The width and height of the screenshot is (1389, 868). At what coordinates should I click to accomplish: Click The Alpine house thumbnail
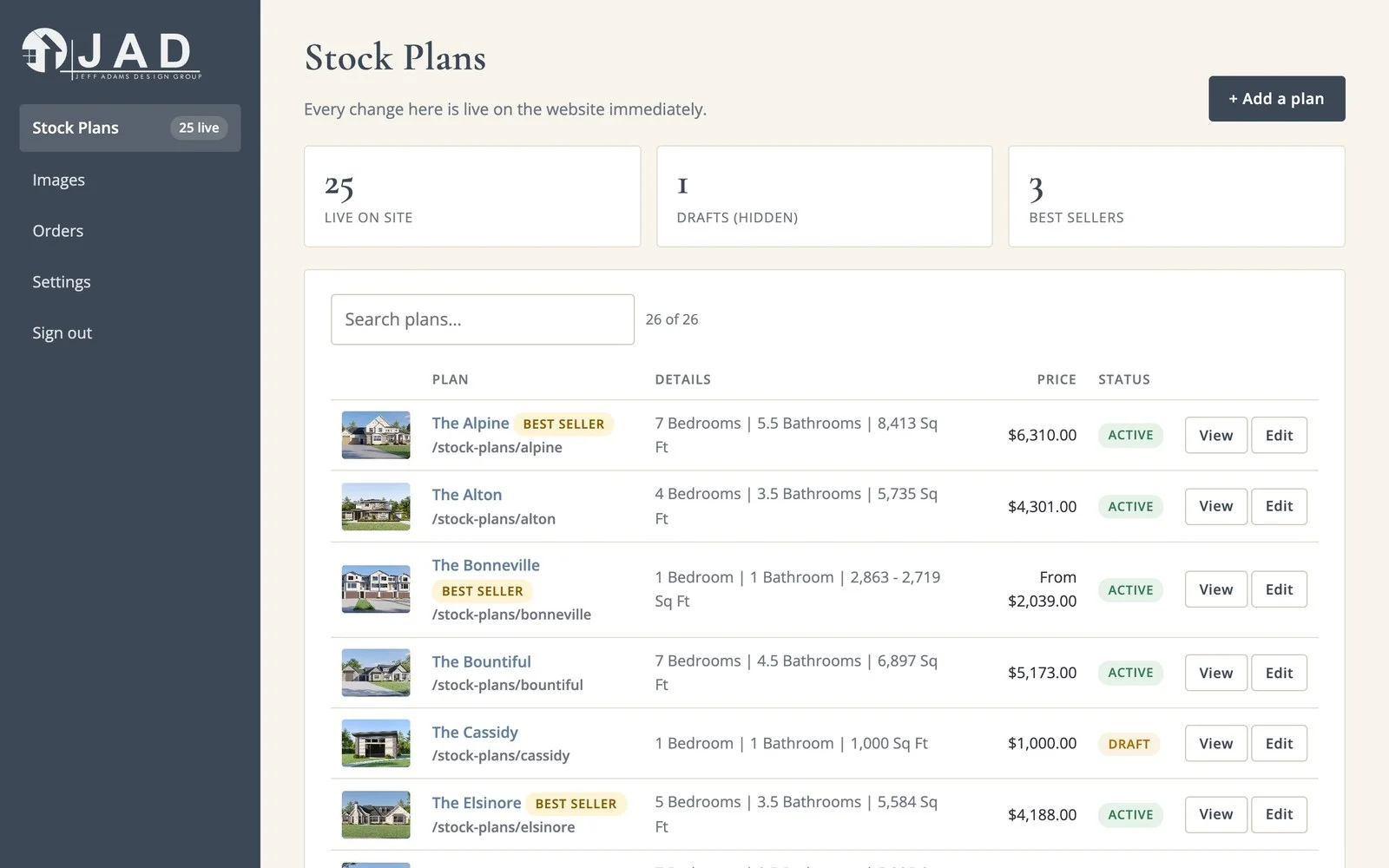click(376, 435)
